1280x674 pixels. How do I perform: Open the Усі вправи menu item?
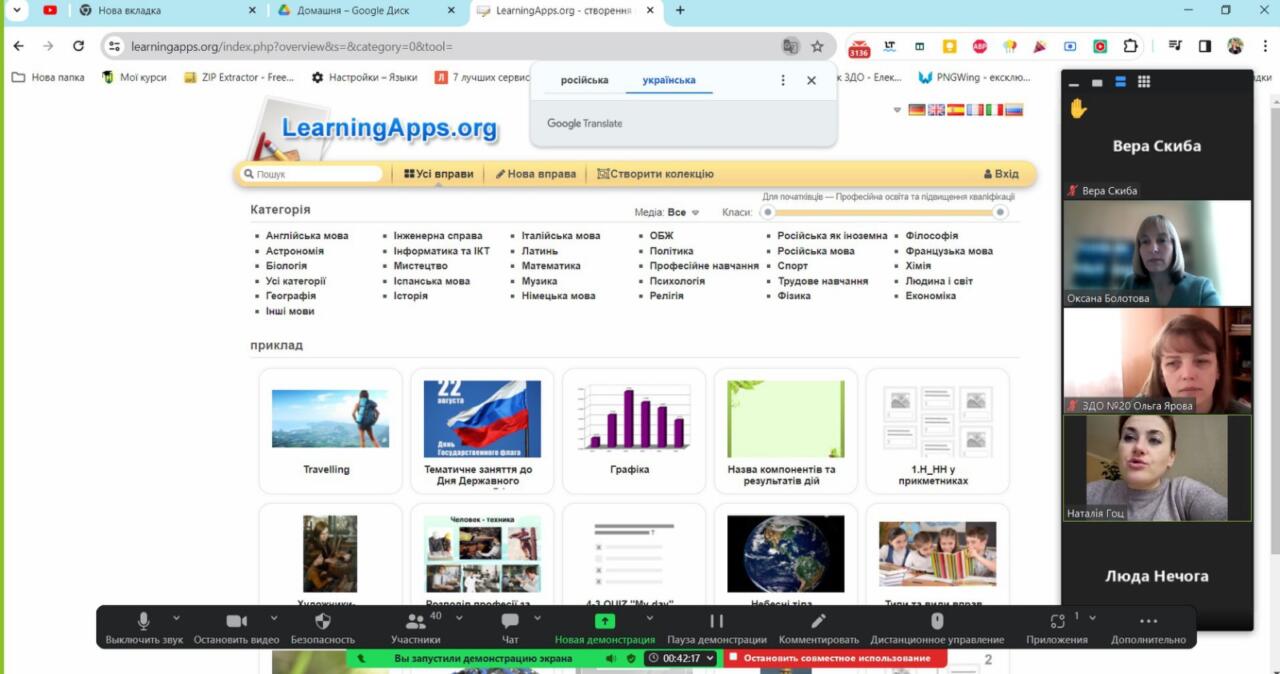click(x=439, y=174)
